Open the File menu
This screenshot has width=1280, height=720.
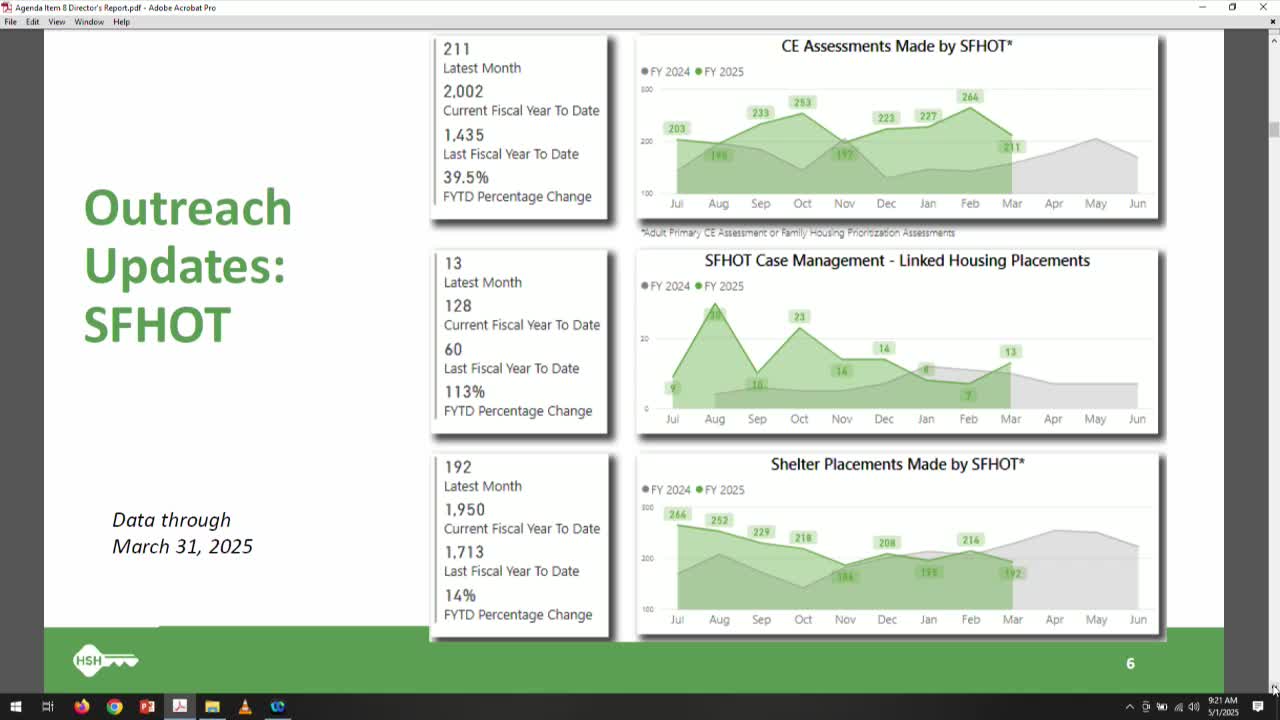(10, 22)
